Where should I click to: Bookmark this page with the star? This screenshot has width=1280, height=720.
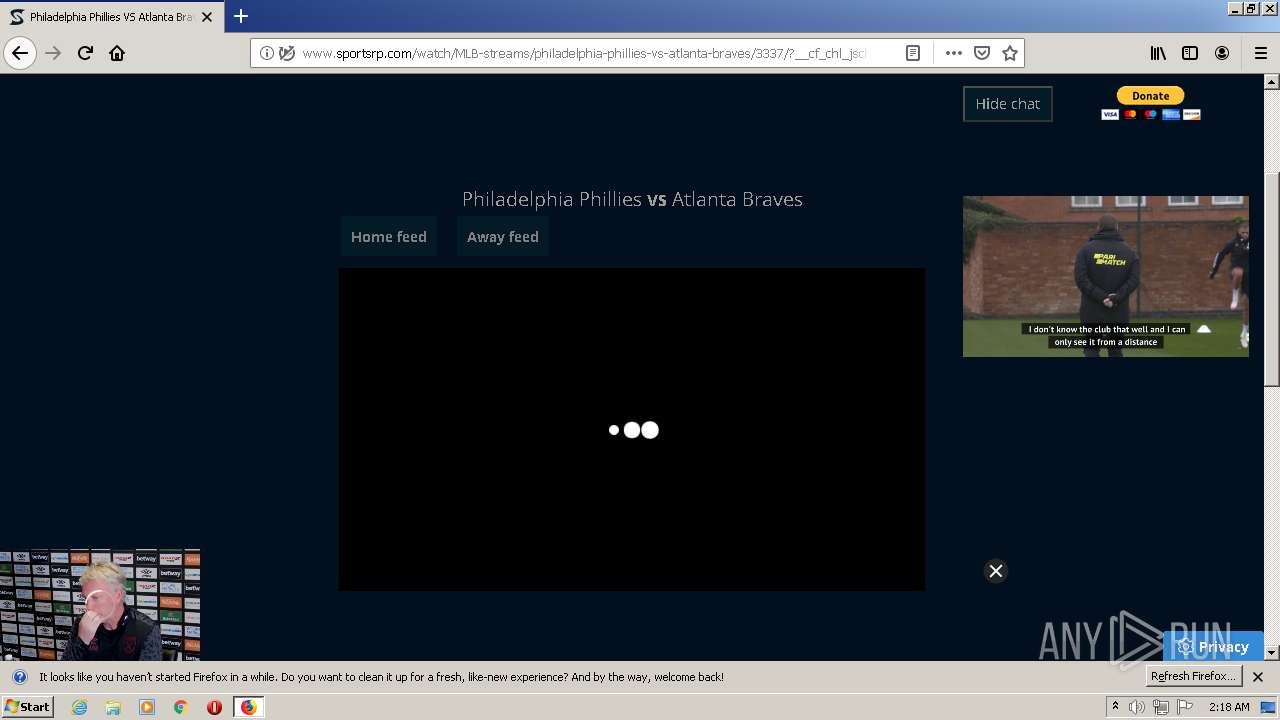point(1010,53)
